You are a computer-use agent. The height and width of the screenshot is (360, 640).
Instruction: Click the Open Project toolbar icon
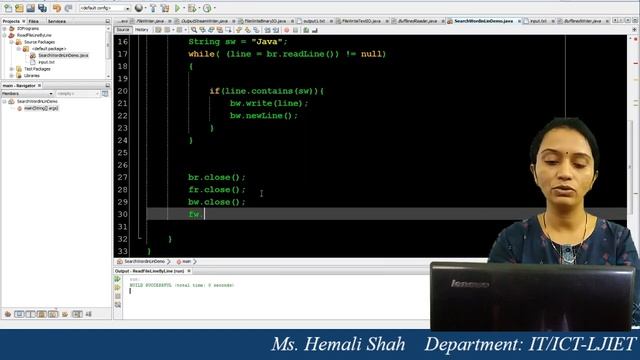pos(31,8)
